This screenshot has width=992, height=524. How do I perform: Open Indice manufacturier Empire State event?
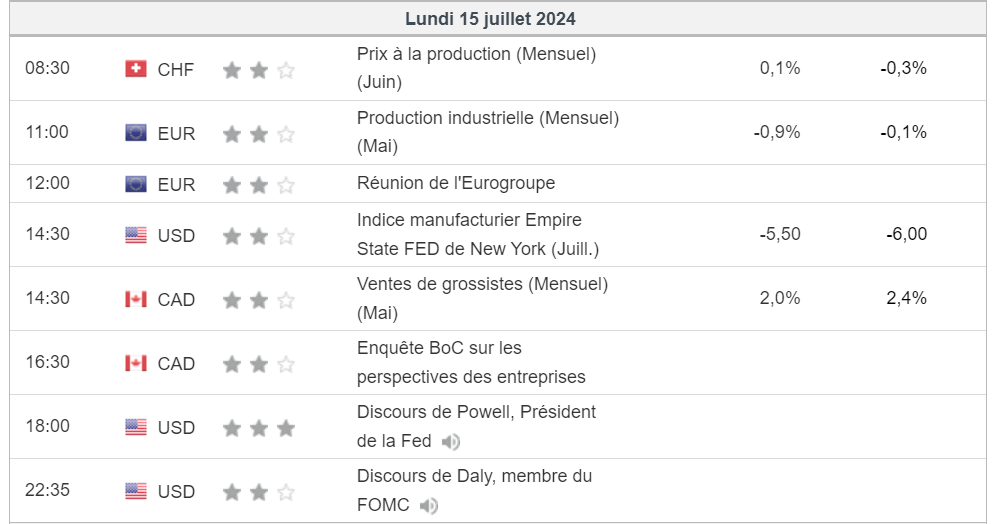(x=478, y=234)
